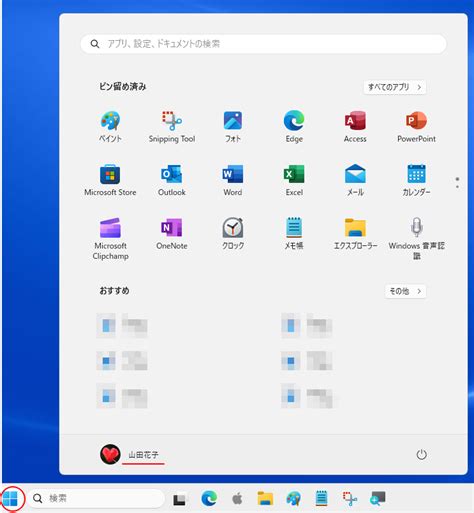Open Edge from the taskbar

209,499
